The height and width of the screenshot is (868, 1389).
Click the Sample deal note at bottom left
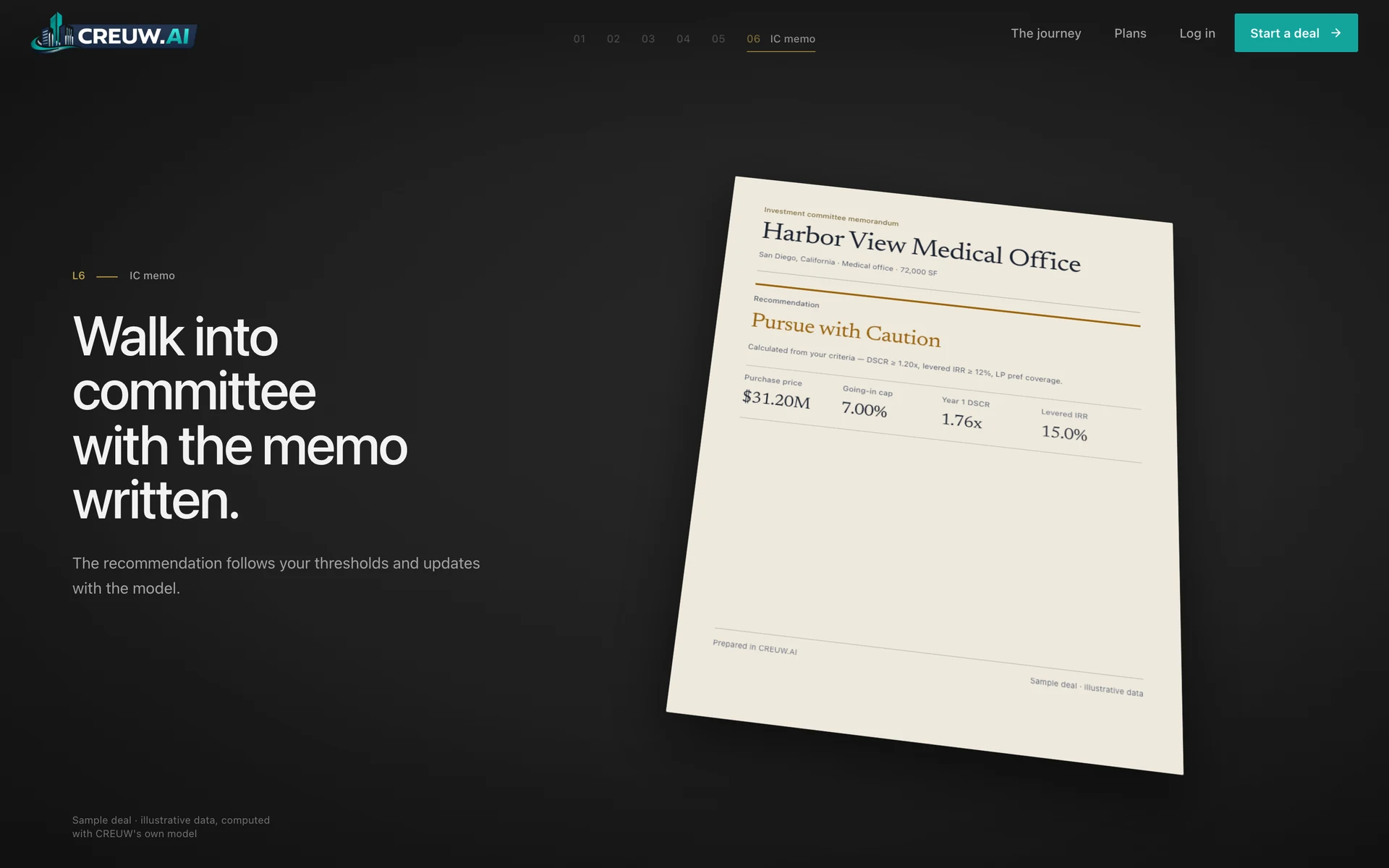point(171,827)
